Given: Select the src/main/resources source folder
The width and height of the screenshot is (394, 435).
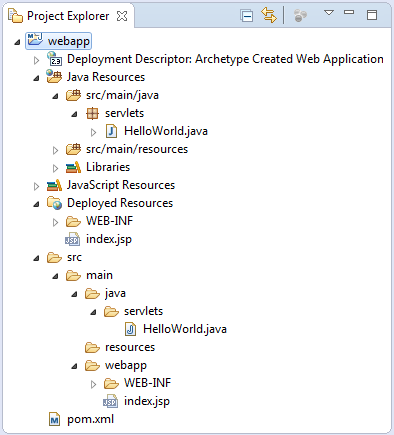Looking at the screenshot, I should (137, 149).
